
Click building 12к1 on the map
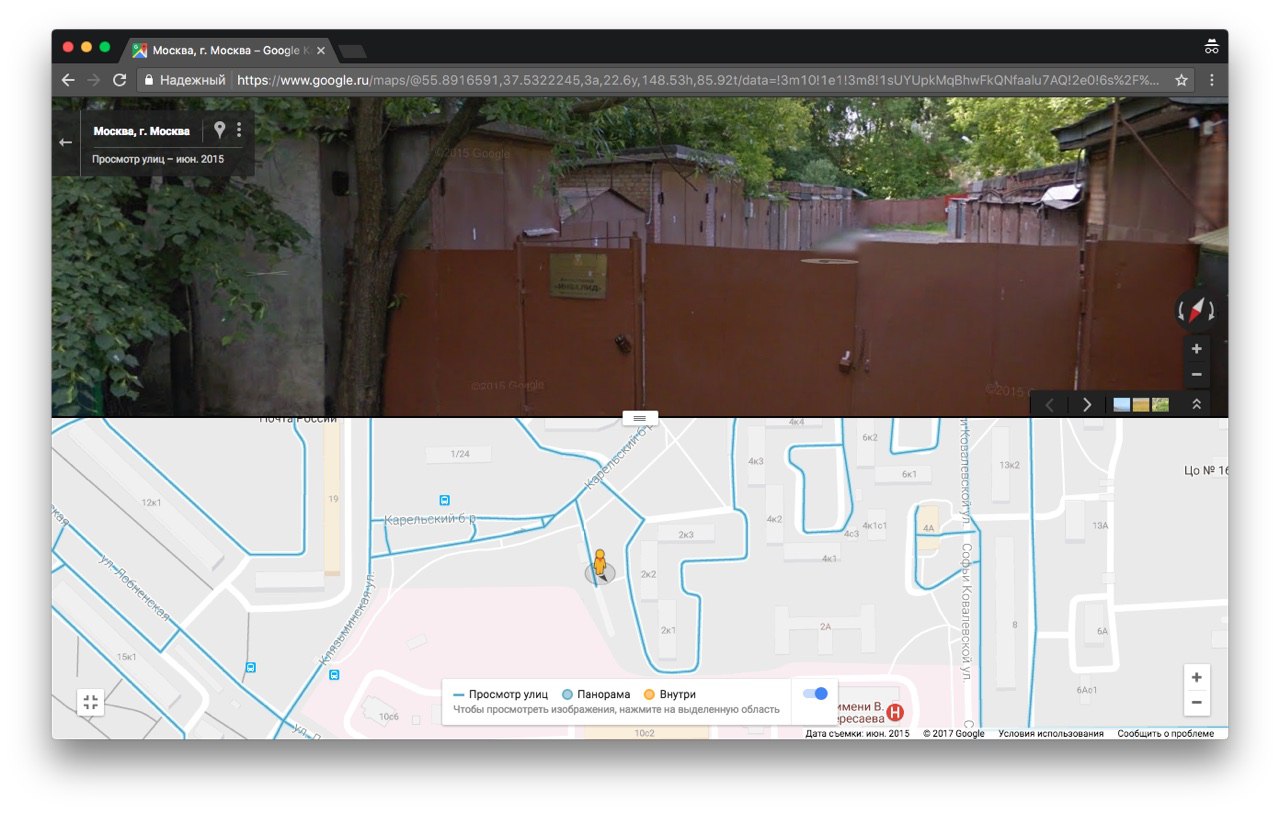[x=152, y=502]
